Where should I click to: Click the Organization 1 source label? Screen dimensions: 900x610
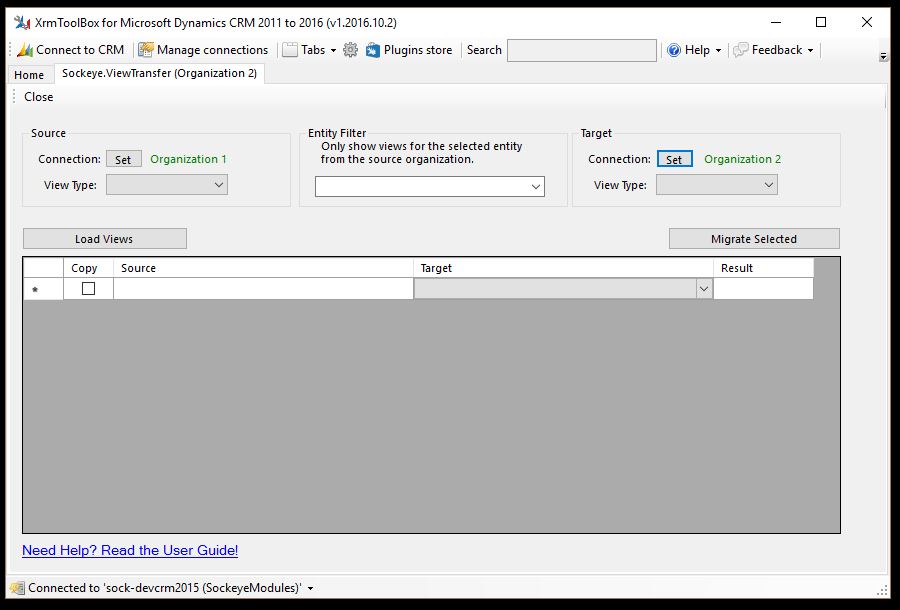(x=188, y=160)
